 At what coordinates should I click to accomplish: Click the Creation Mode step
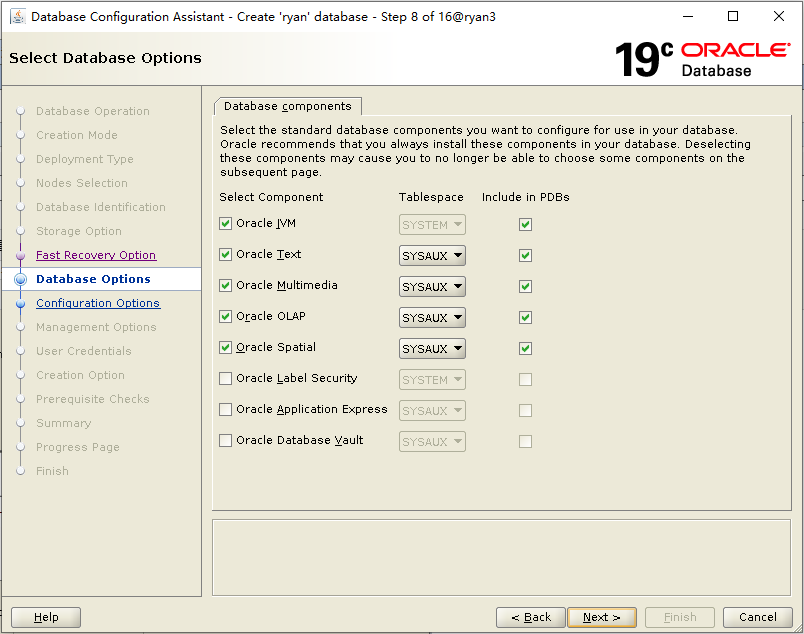[77, 135]
